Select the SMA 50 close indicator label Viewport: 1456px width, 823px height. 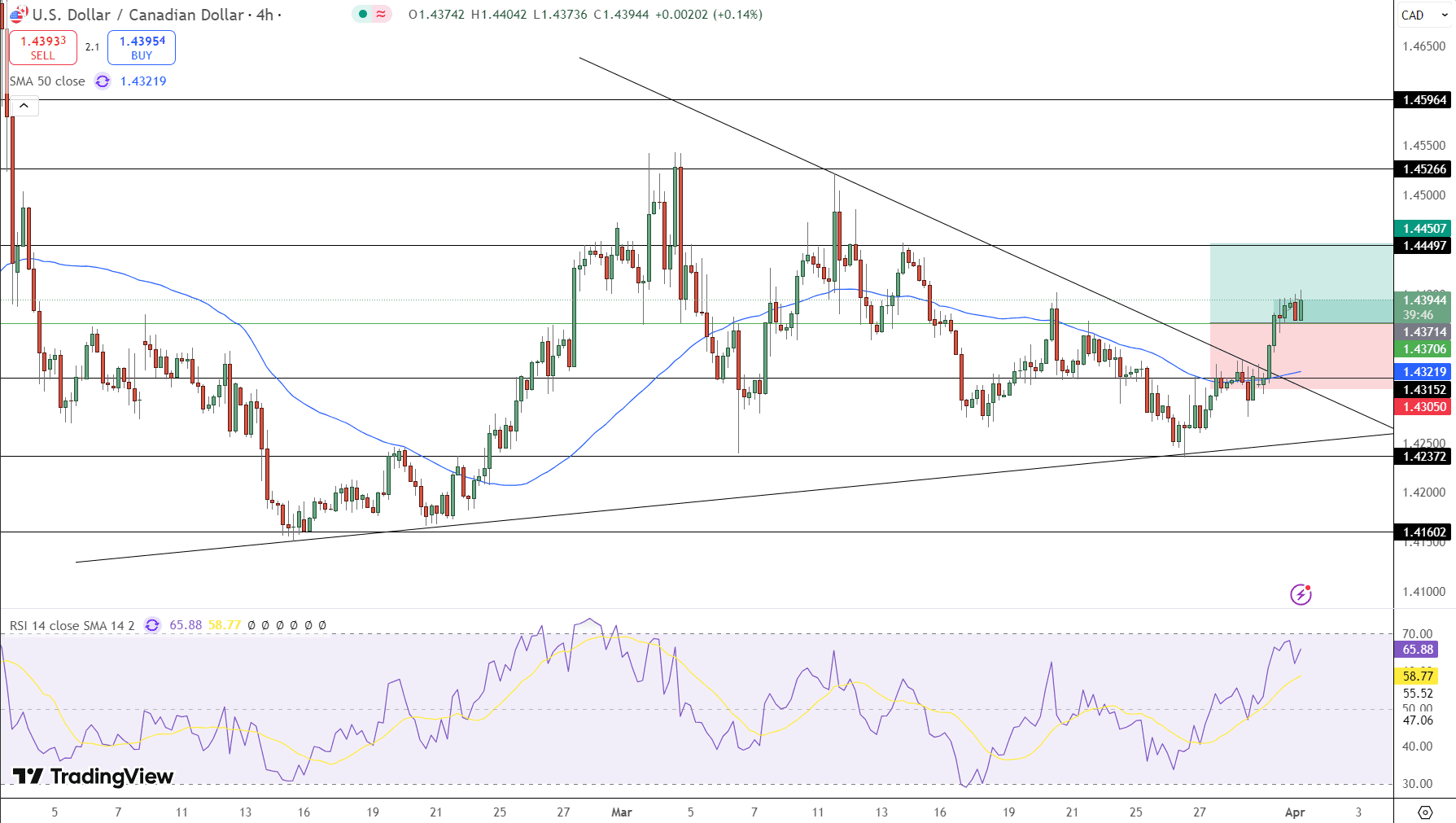click(x=47, y=81)
